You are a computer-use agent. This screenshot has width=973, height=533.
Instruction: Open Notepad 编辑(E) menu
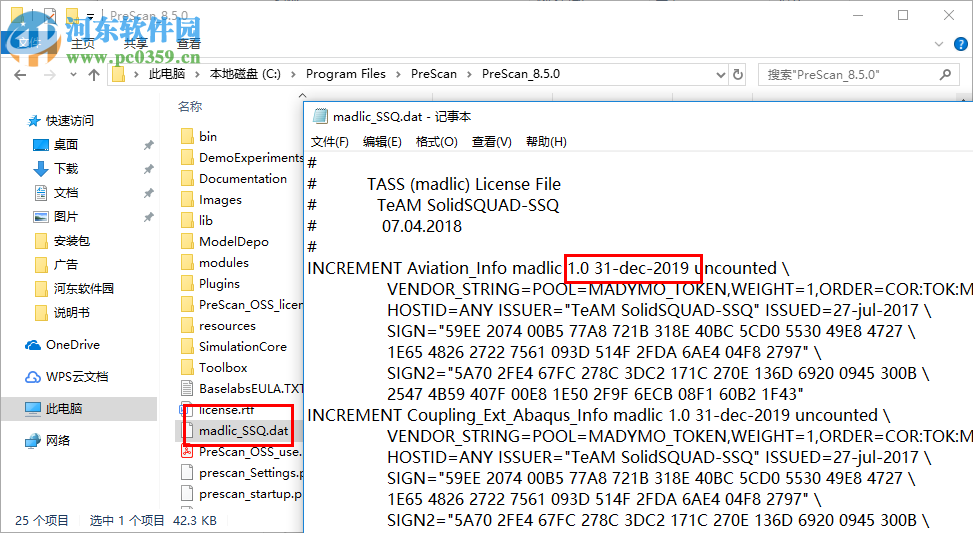point(382,142)
